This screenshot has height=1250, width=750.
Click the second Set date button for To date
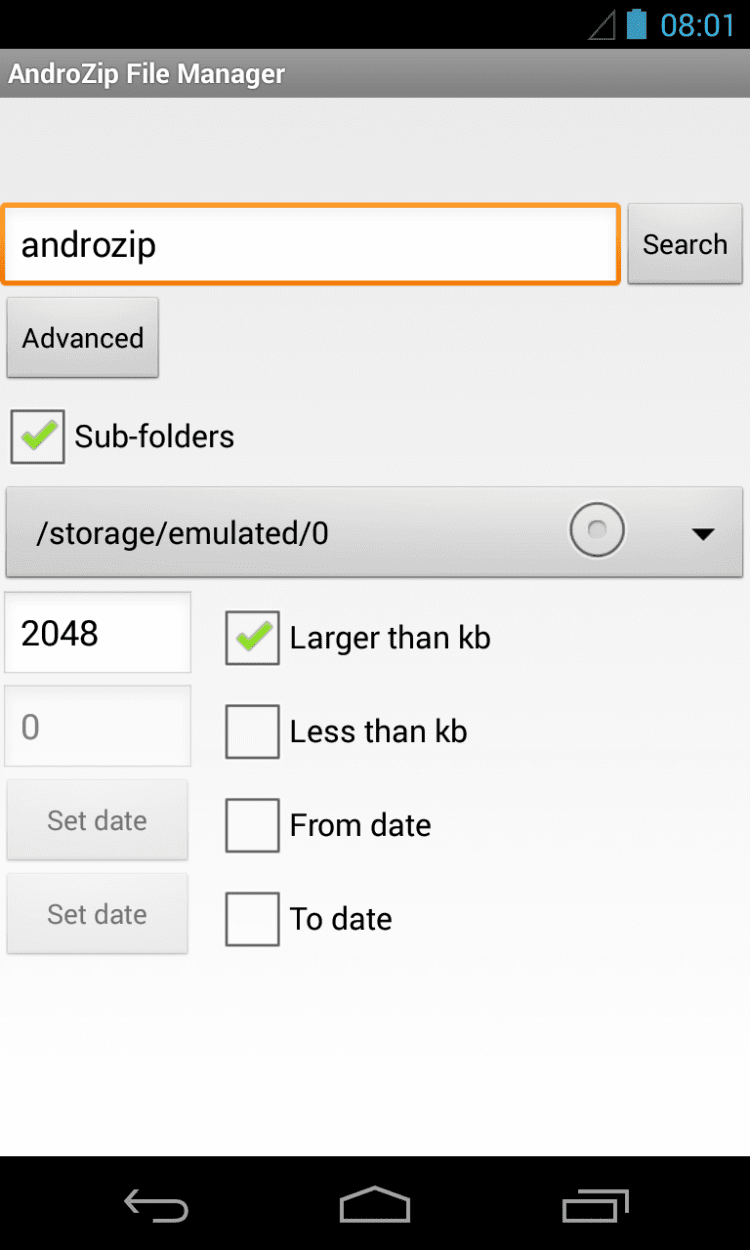97,915
